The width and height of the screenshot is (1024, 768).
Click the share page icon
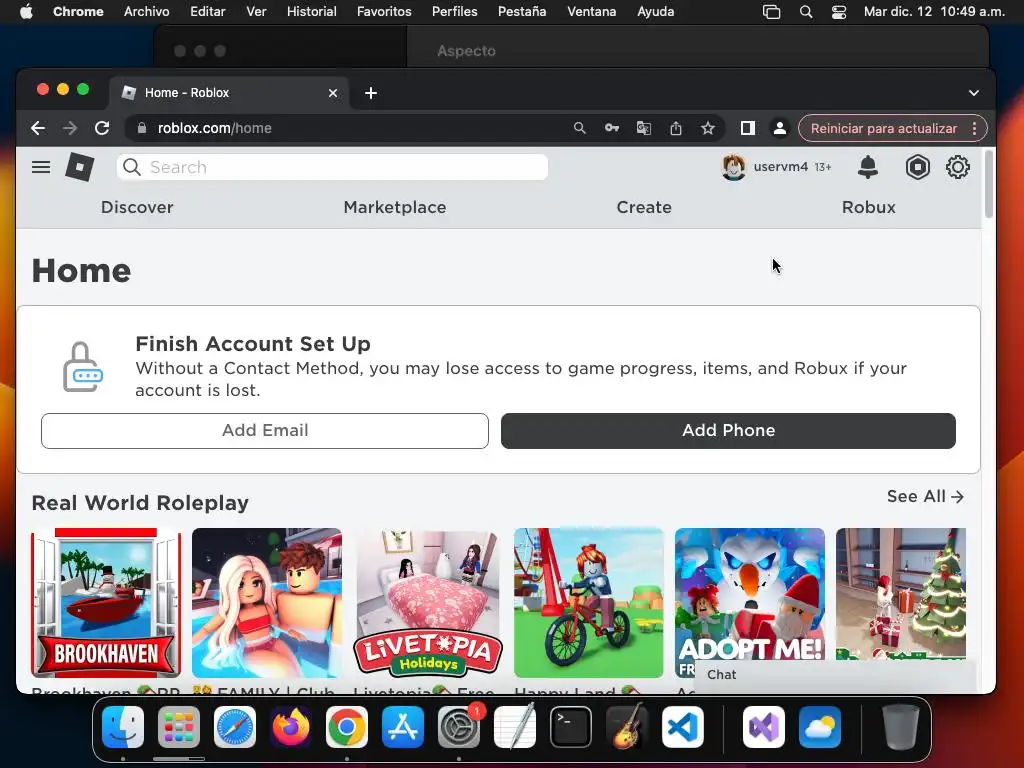[x=676, y=128]
